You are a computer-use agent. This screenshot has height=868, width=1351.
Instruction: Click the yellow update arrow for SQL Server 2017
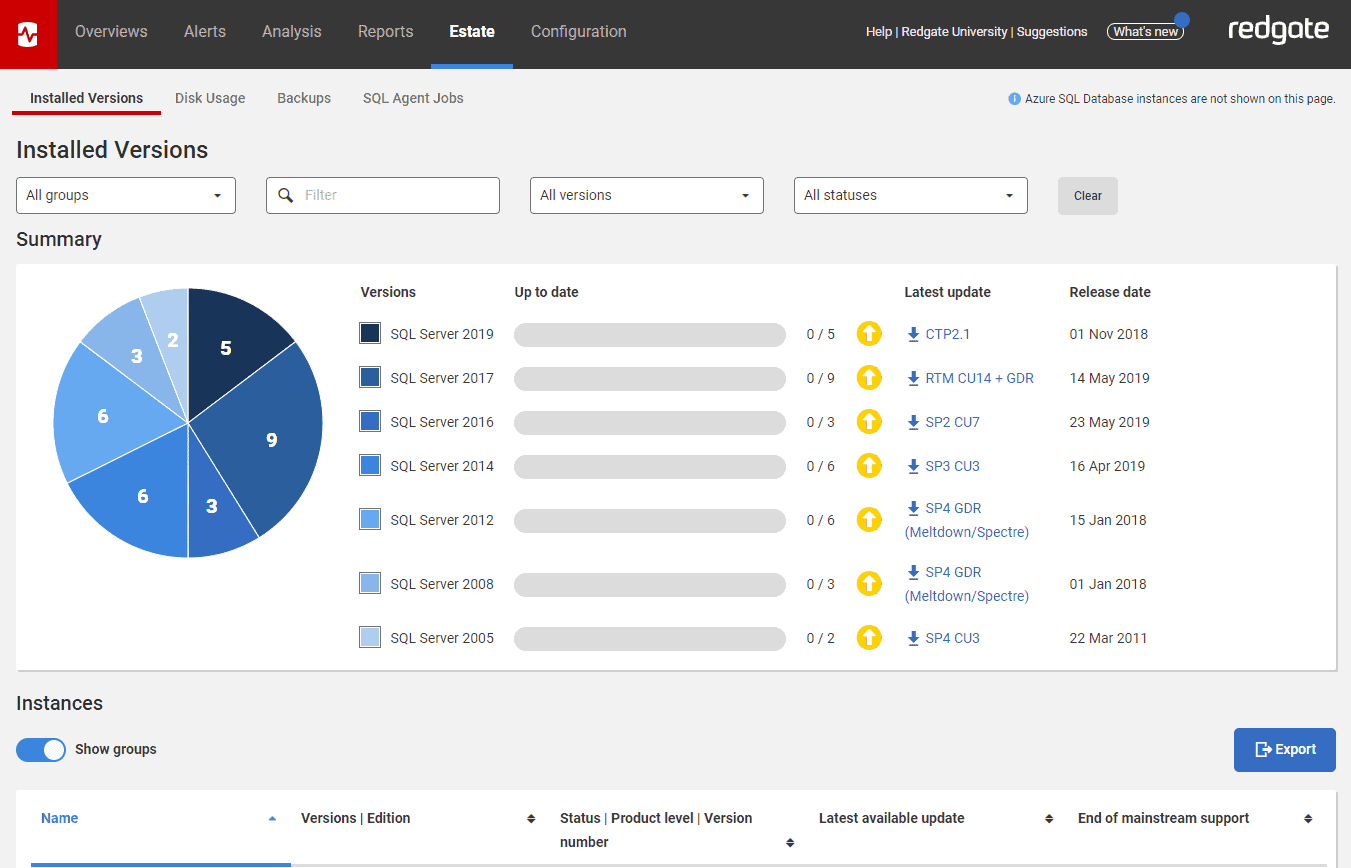point(869,378)
